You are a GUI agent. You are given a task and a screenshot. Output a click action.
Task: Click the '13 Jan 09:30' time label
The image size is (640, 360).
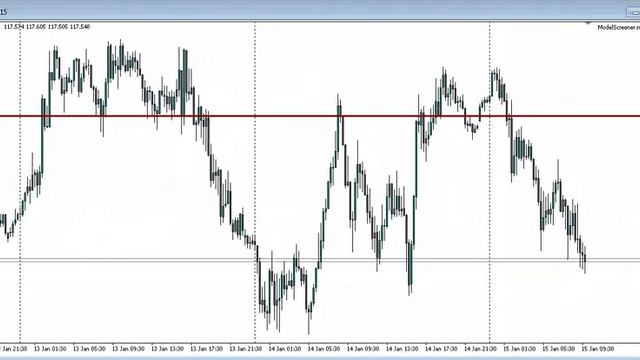click(x=128, y=349)
